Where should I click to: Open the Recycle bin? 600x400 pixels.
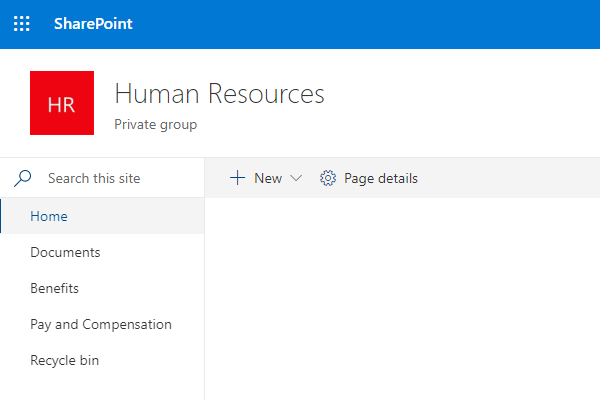(64, 360)
